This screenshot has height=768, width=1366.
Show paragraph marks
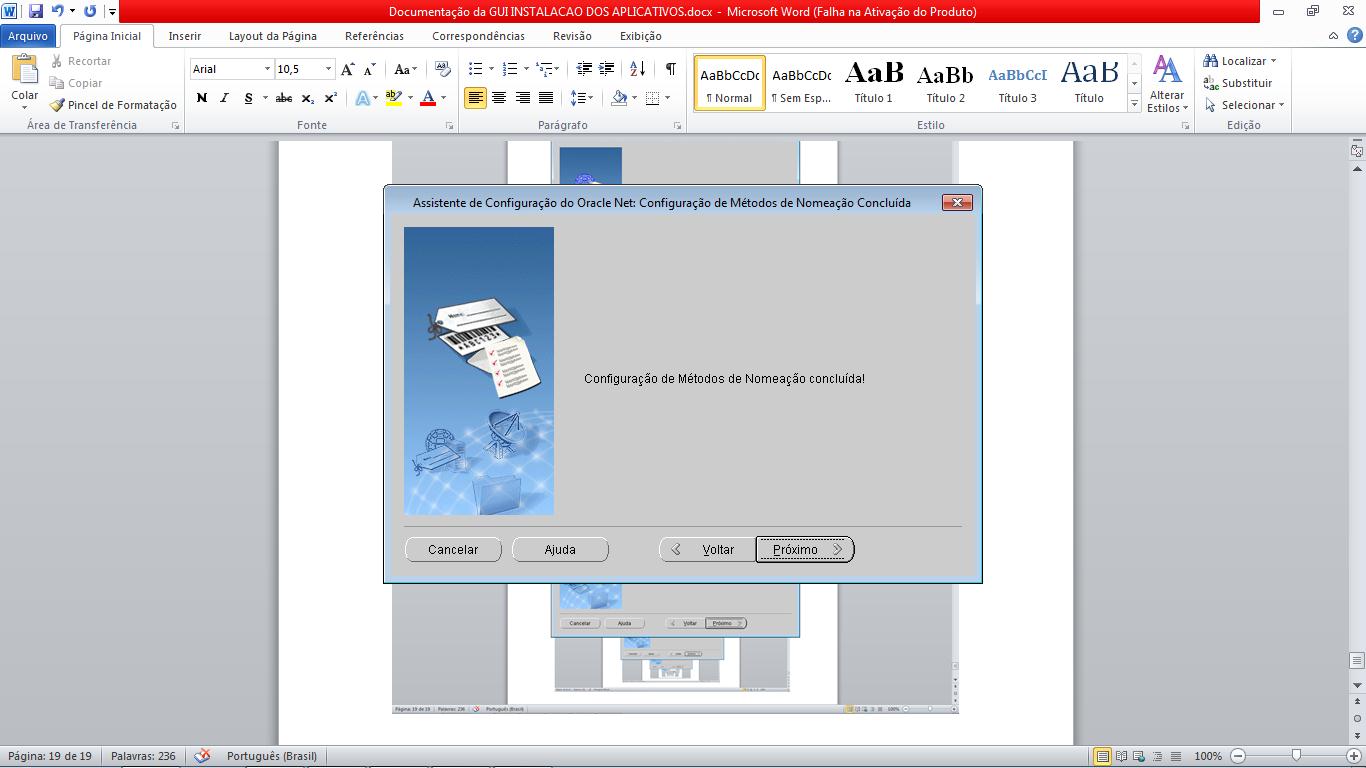click(x=669, y=70)
